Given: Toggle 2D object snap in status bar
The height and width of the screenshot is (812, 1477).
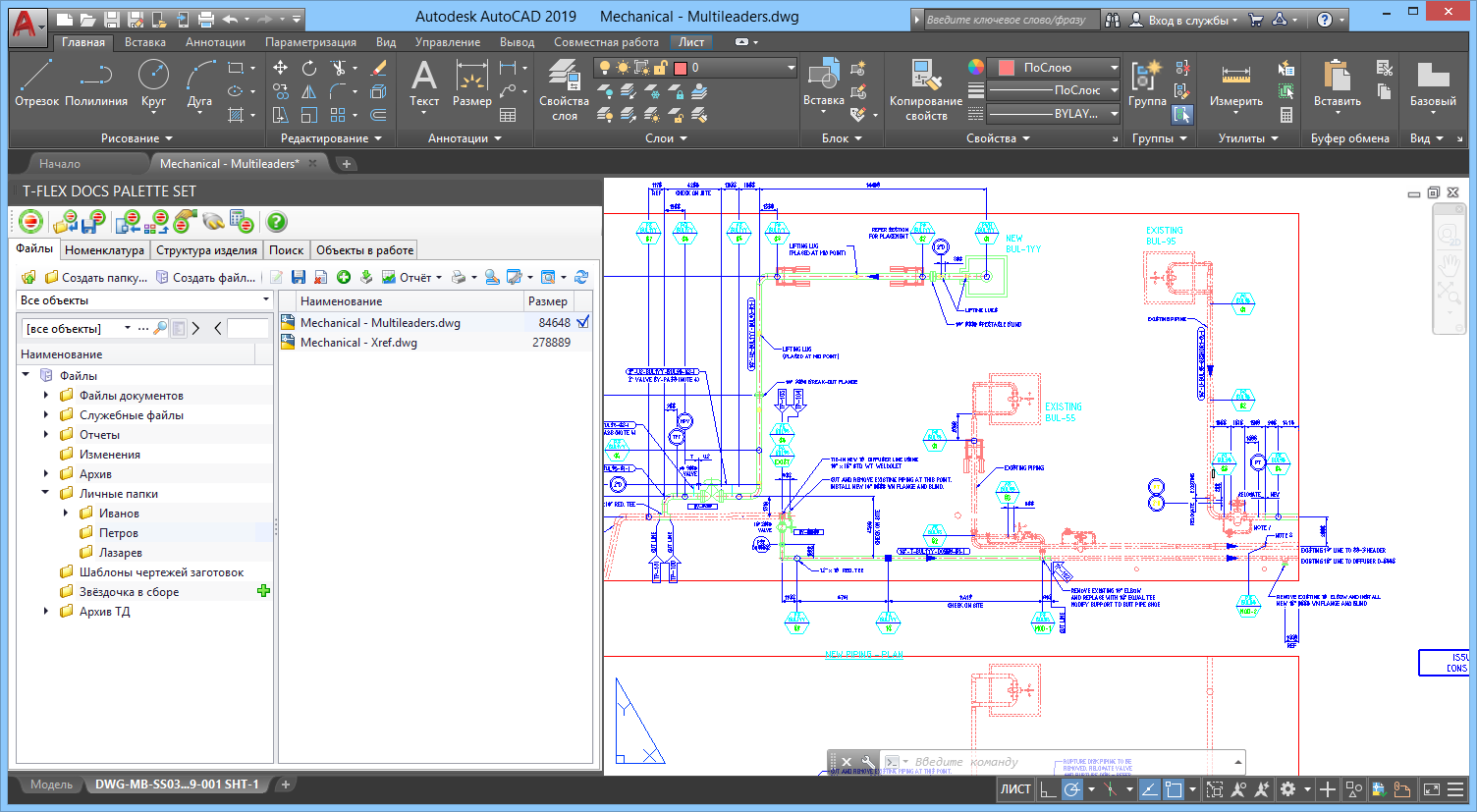Looking at the screenshot, I should [x=1174, y=789].
